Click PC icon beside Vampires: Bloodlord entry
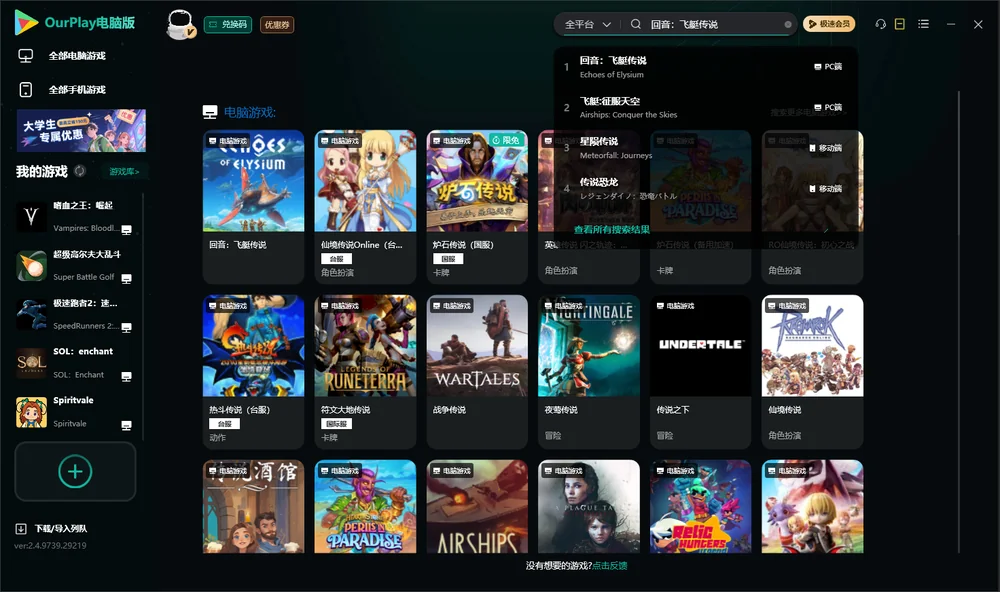 point(126,230)
